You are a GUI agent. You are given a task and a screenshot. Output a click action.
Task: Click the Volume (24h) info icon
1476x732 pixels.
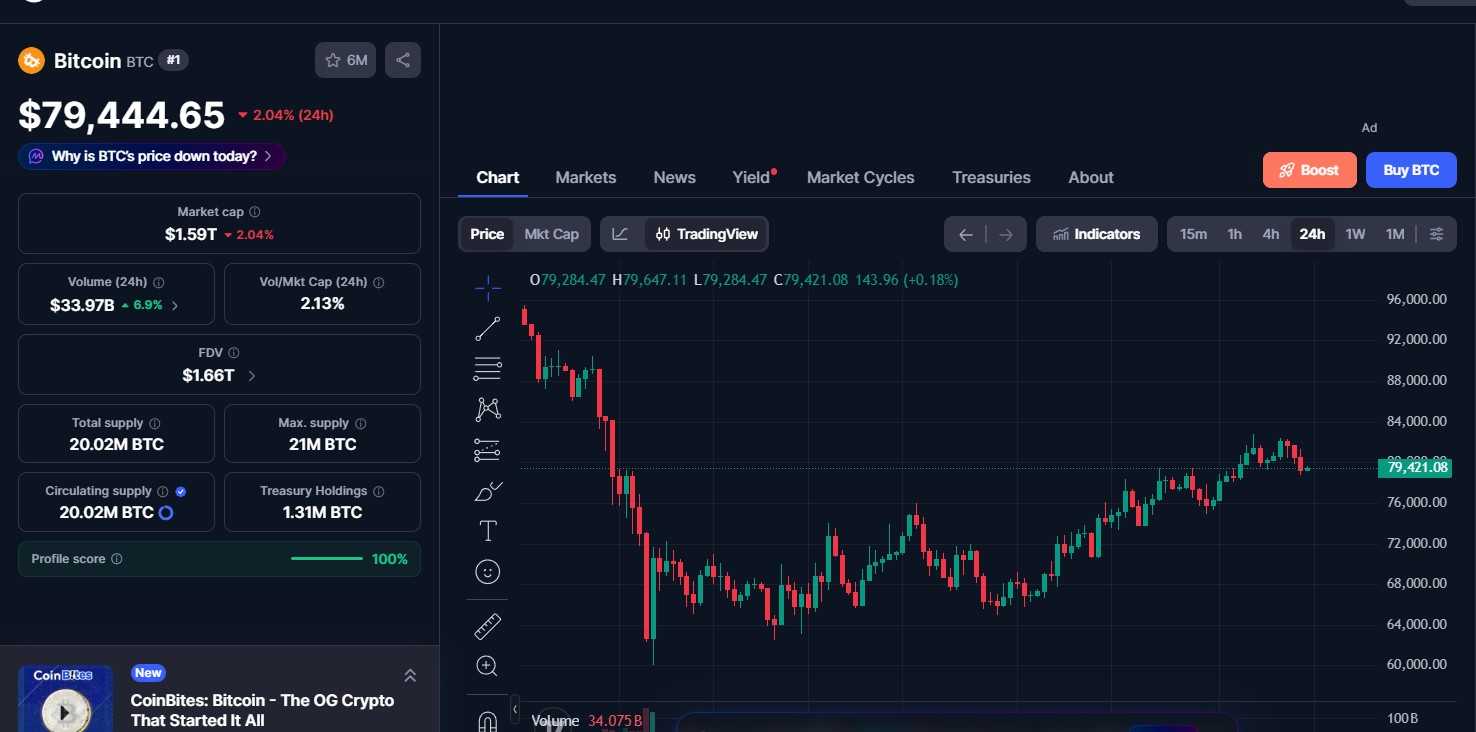click(159, 282)
